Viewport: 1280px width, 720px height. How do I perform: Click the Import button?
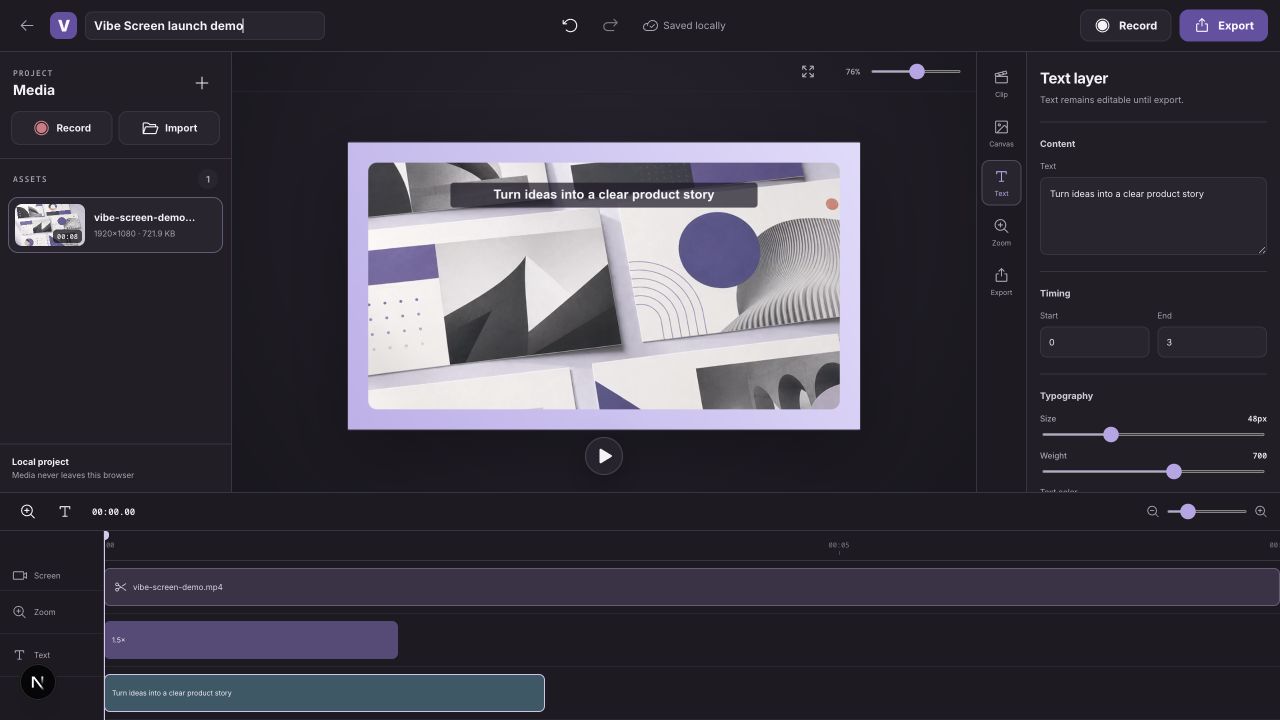tap(169, 128)
